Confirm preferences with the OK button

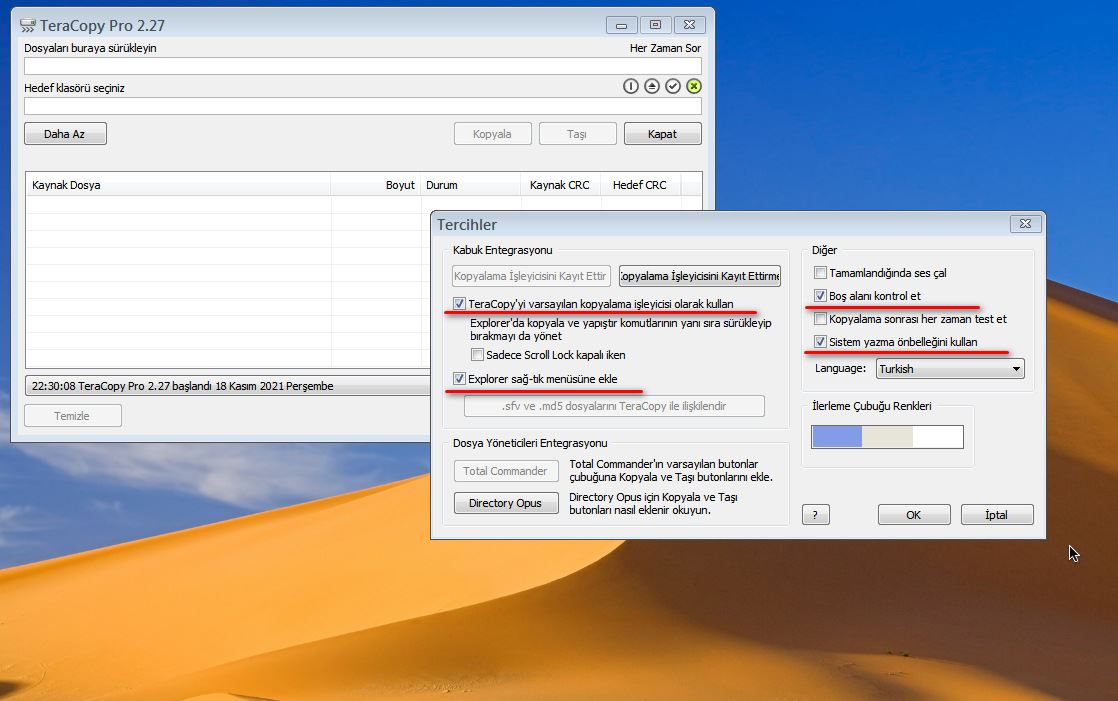click(914, 515)
